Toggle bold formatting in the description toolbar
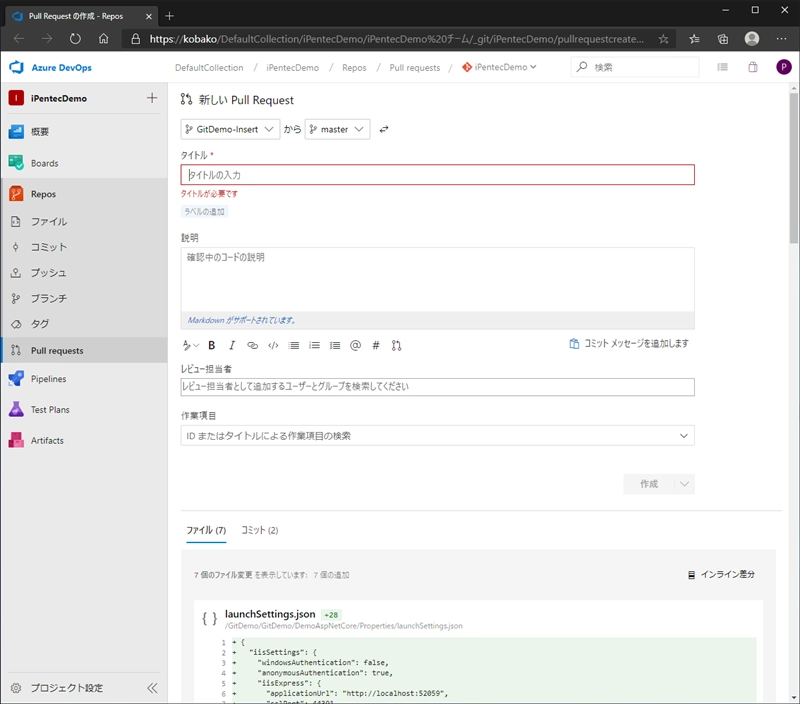800x704 pixels. pyautogui.click(x=212, y=345)
